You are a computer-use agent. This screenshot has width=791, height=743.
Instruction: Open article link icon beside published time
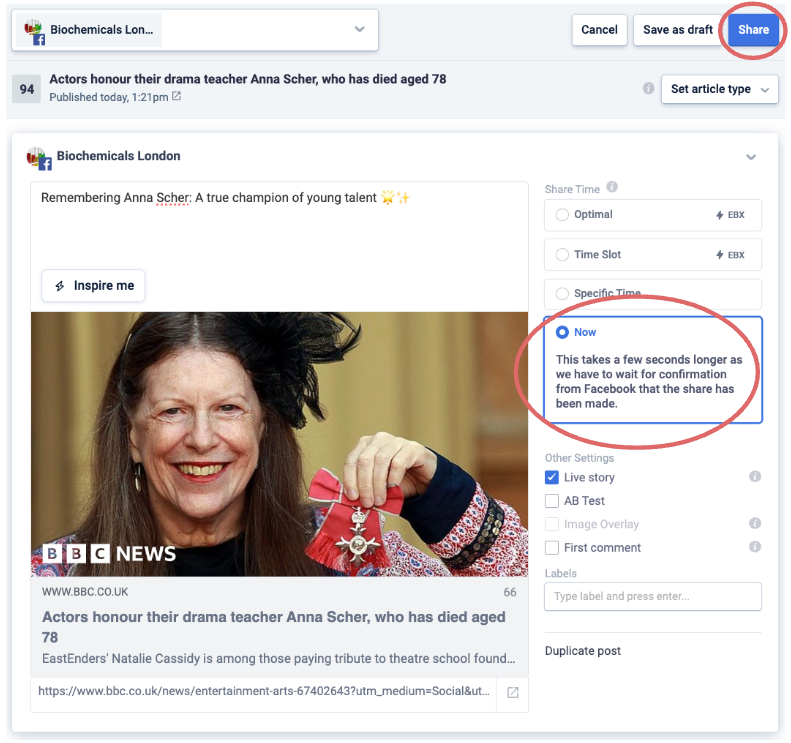pos(177,97)
